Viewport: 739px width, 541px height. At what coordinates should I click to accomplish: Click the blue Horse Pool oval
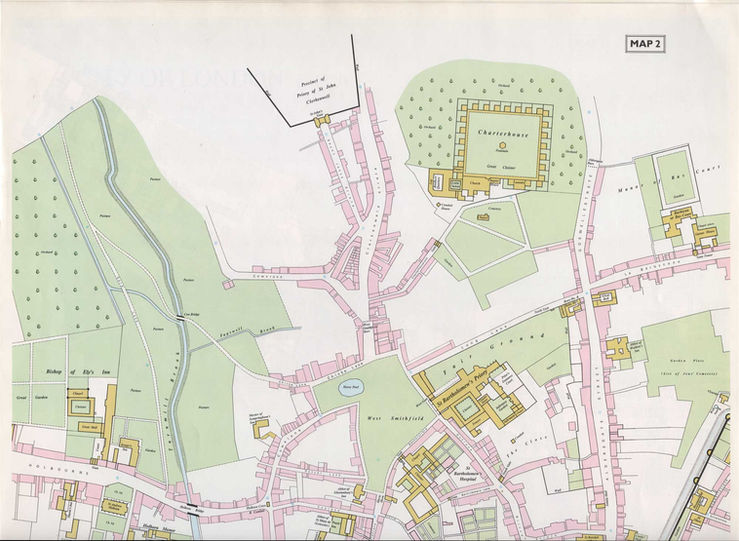click(350, 389)
